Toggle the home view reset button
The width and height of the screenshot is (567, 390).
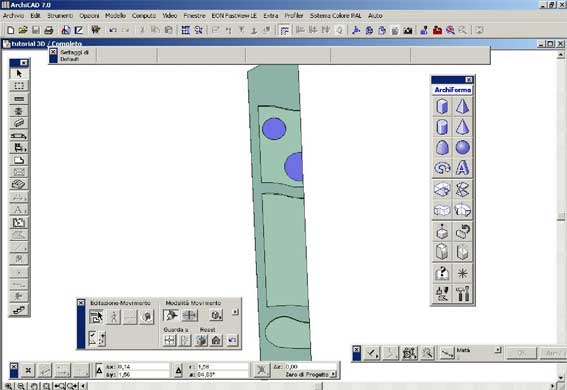pos(216,340)
